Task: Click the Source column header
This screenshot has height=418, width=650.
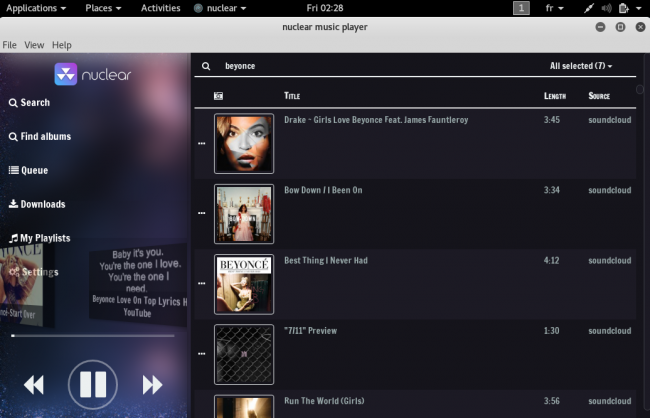Action: [x=599, y=96]
